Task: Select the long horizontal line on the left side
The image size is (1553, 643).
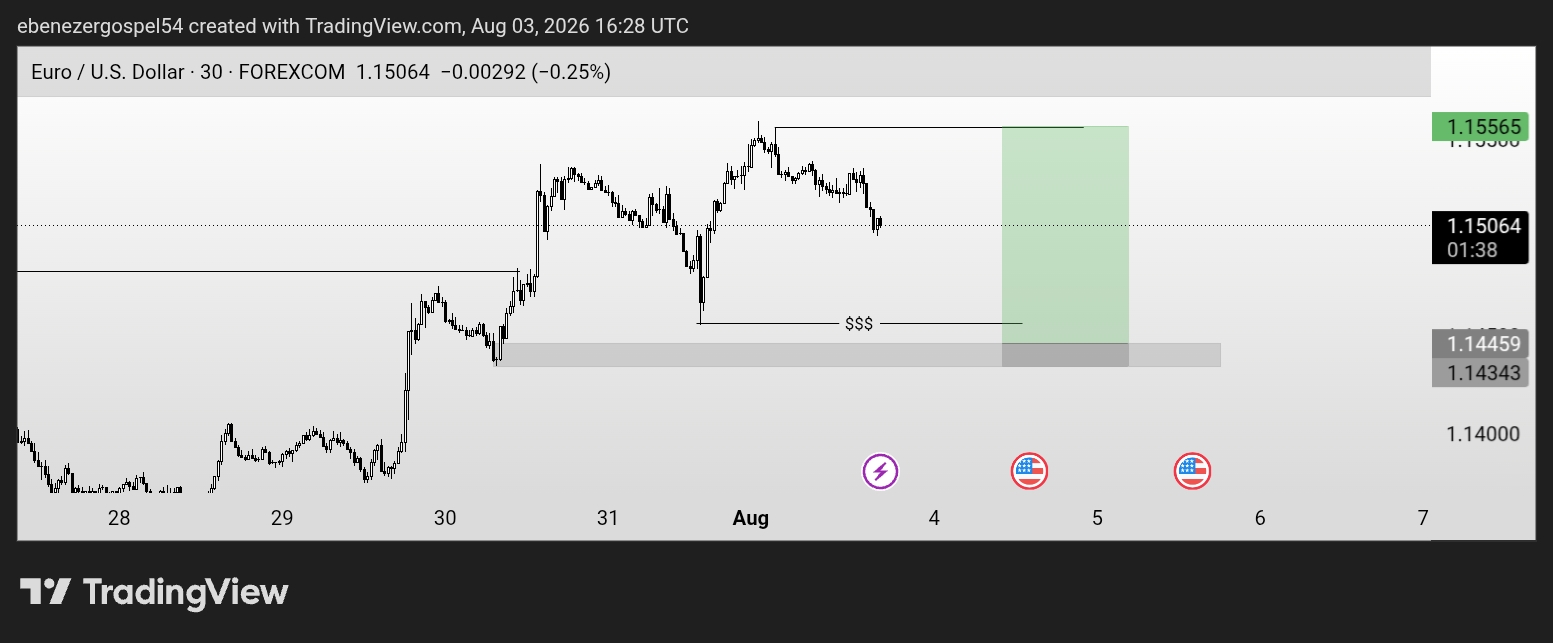Action: pyautogui.click(x=268, y=271)
